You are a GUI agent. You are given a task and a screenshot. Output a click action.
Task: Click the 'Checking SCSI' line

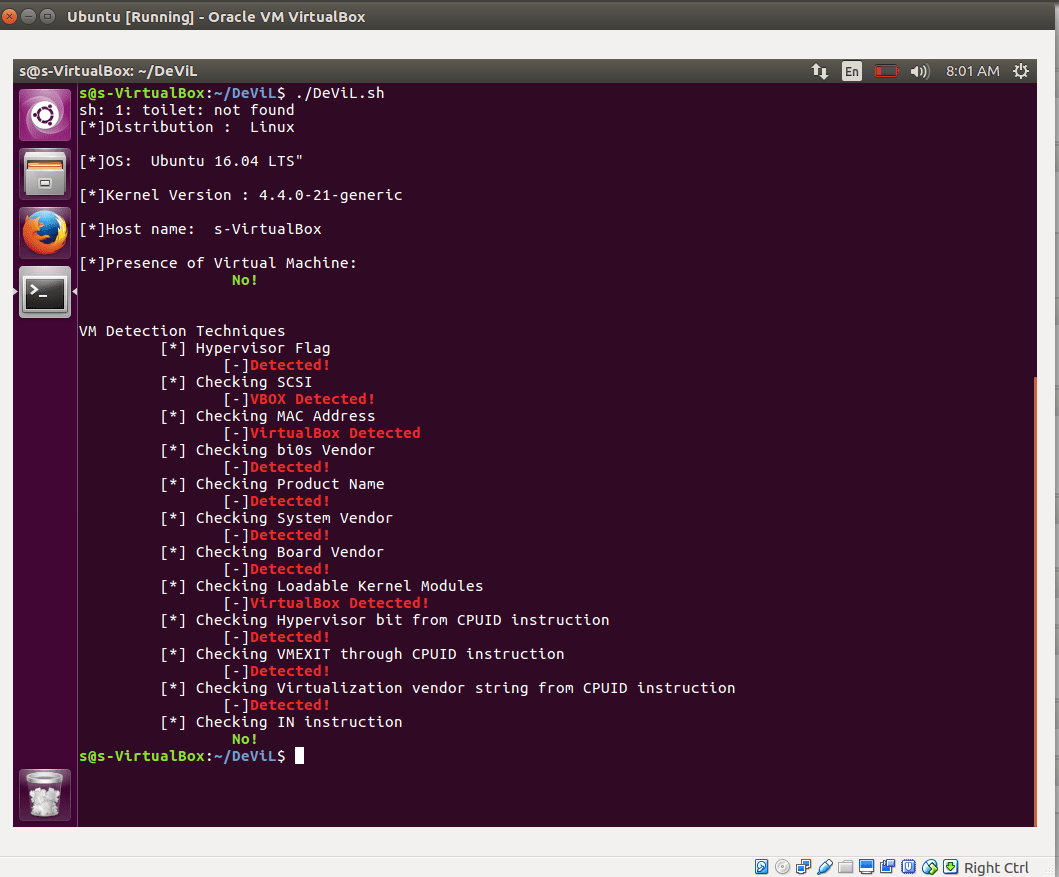pos(236,382)
